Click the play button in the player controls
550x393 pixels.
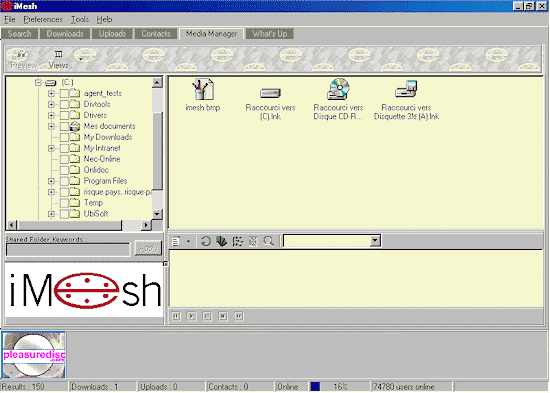[192, 317]
